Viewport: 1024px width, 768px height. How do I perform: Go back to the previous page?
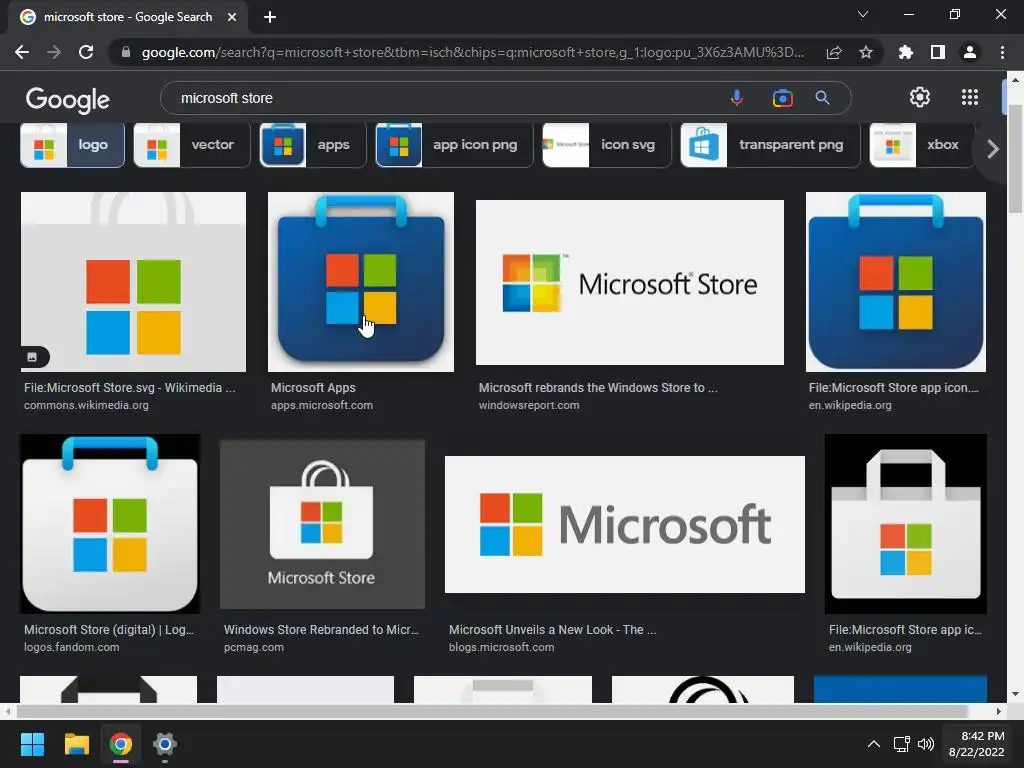tap(22, 52)
